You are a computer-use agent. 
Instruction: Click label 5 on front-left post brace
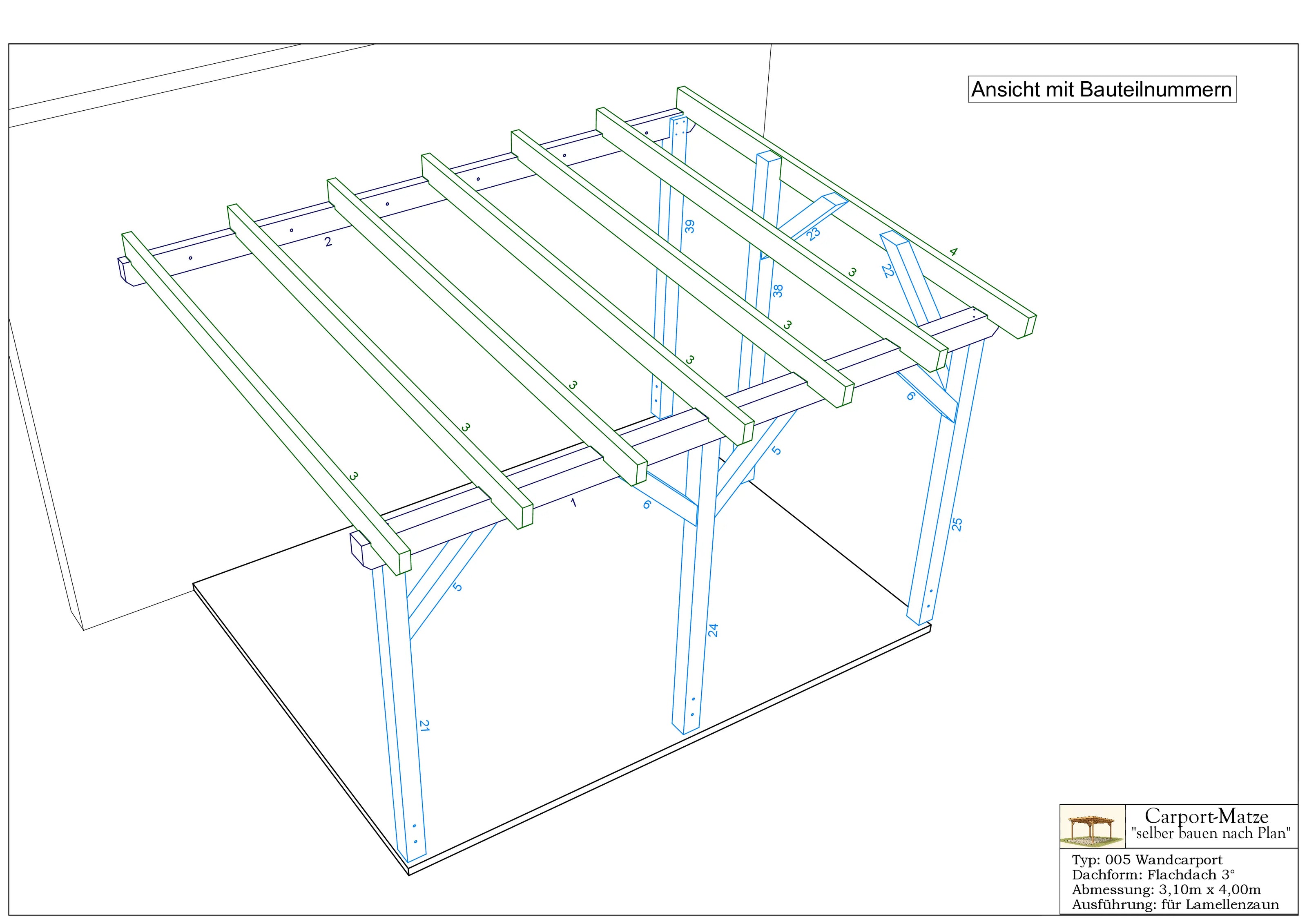[457, 587]
